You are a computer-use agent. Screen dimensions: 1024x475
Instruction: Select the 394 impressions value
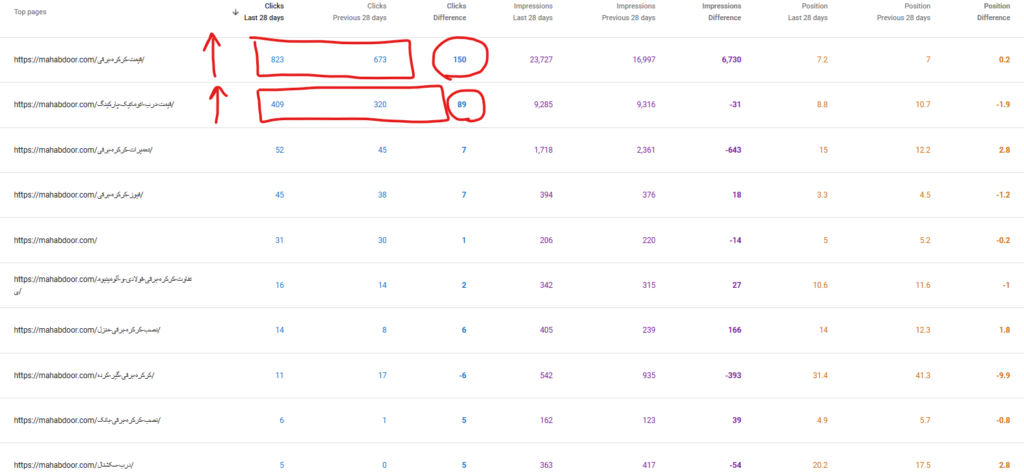[546, 195]
